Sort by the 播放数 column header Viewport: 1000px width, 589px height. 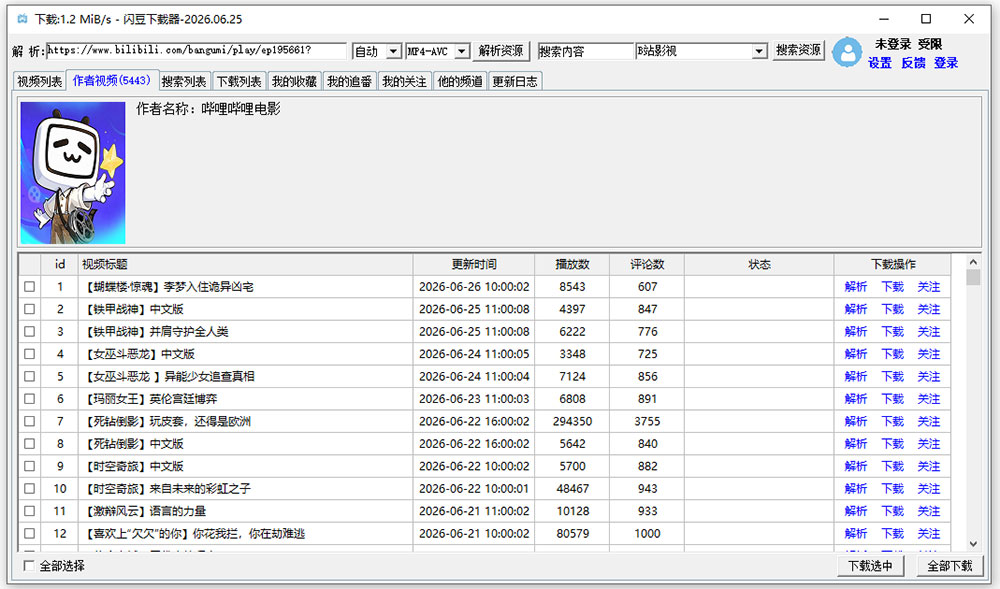coord(572,265)
